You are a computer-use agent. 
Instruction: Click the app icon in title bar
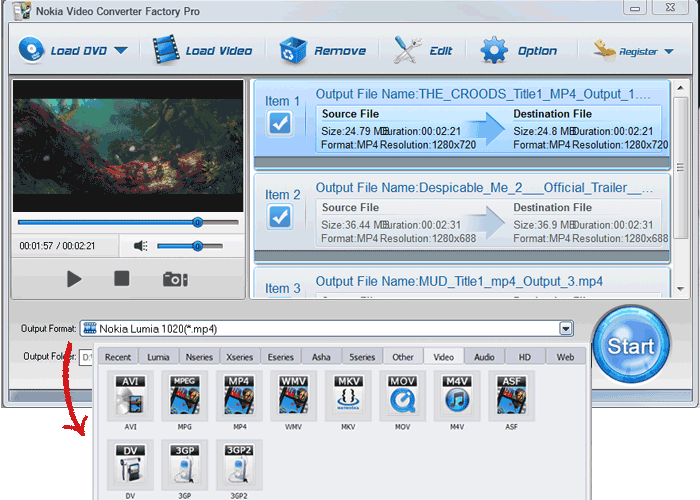pyautogui.click(x=22, y=11)
